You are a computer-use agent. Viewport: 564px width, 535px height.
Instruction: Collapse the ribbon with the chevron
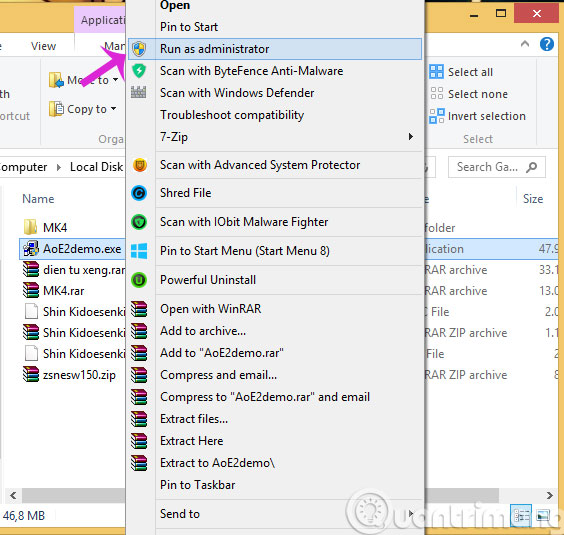525,44
